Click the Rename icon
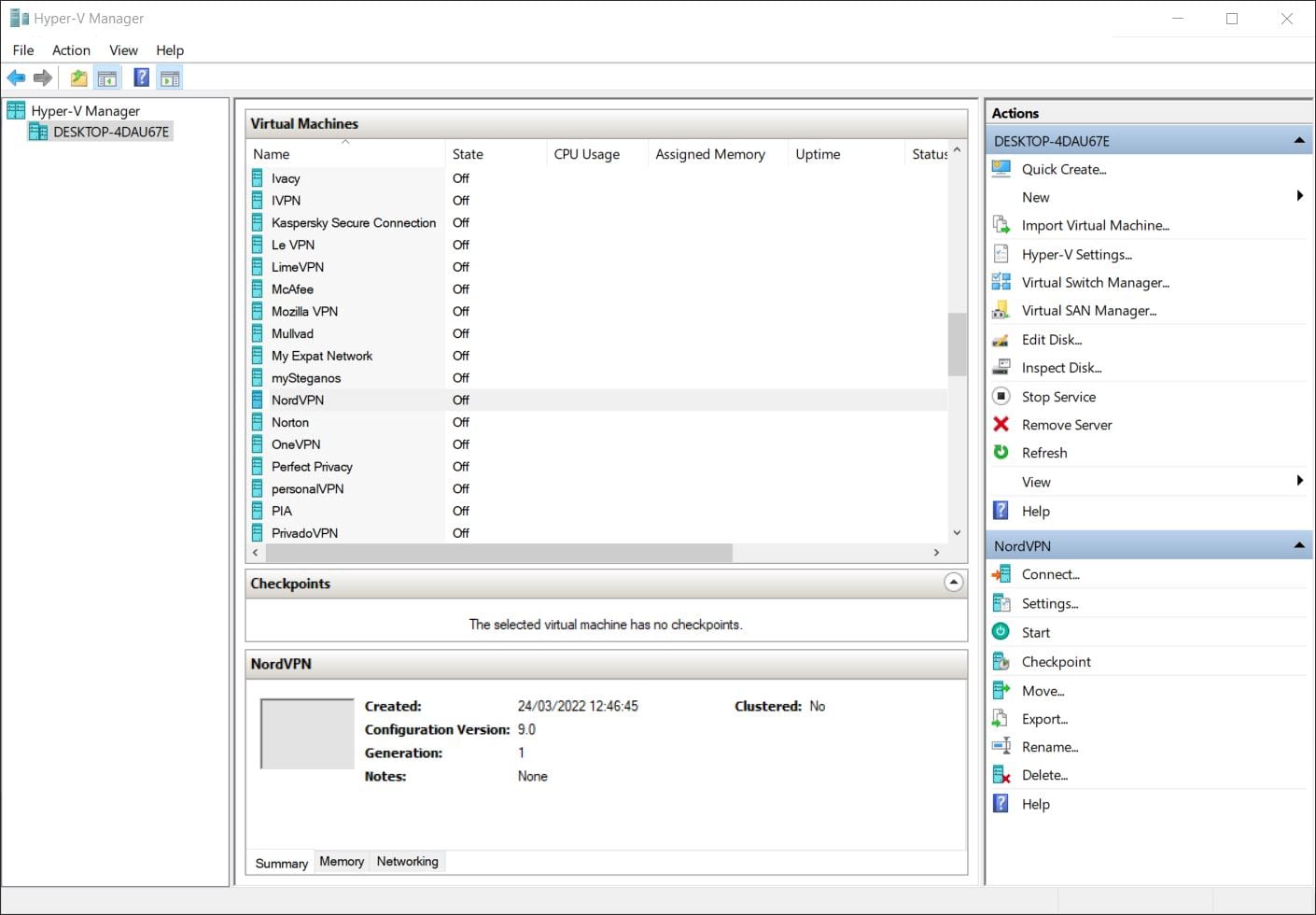1316x915 pixels. tap(1001, 747)
